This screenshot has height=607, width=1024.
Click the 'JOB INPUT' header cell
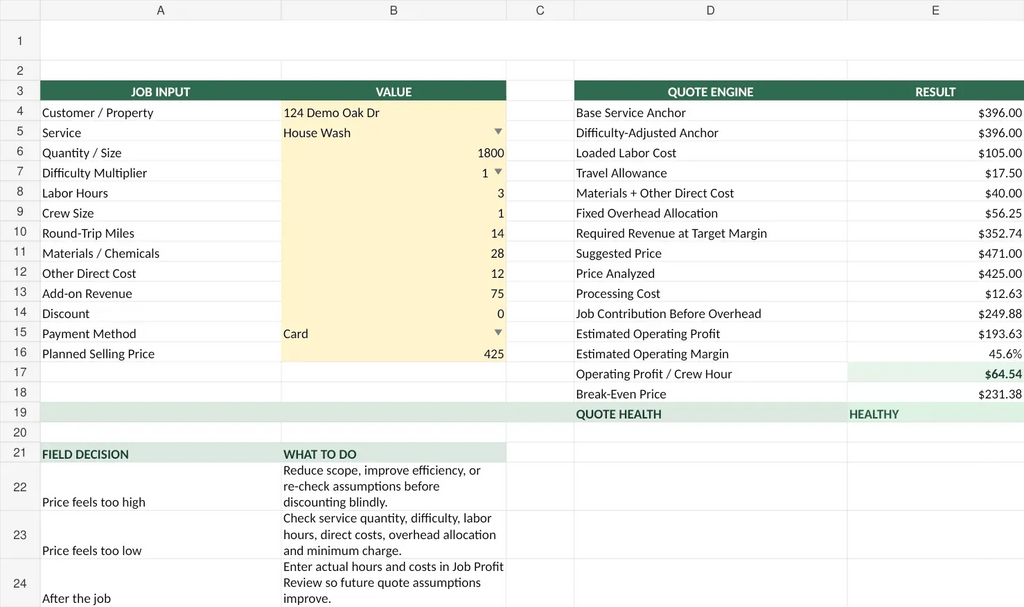point(161,91)
